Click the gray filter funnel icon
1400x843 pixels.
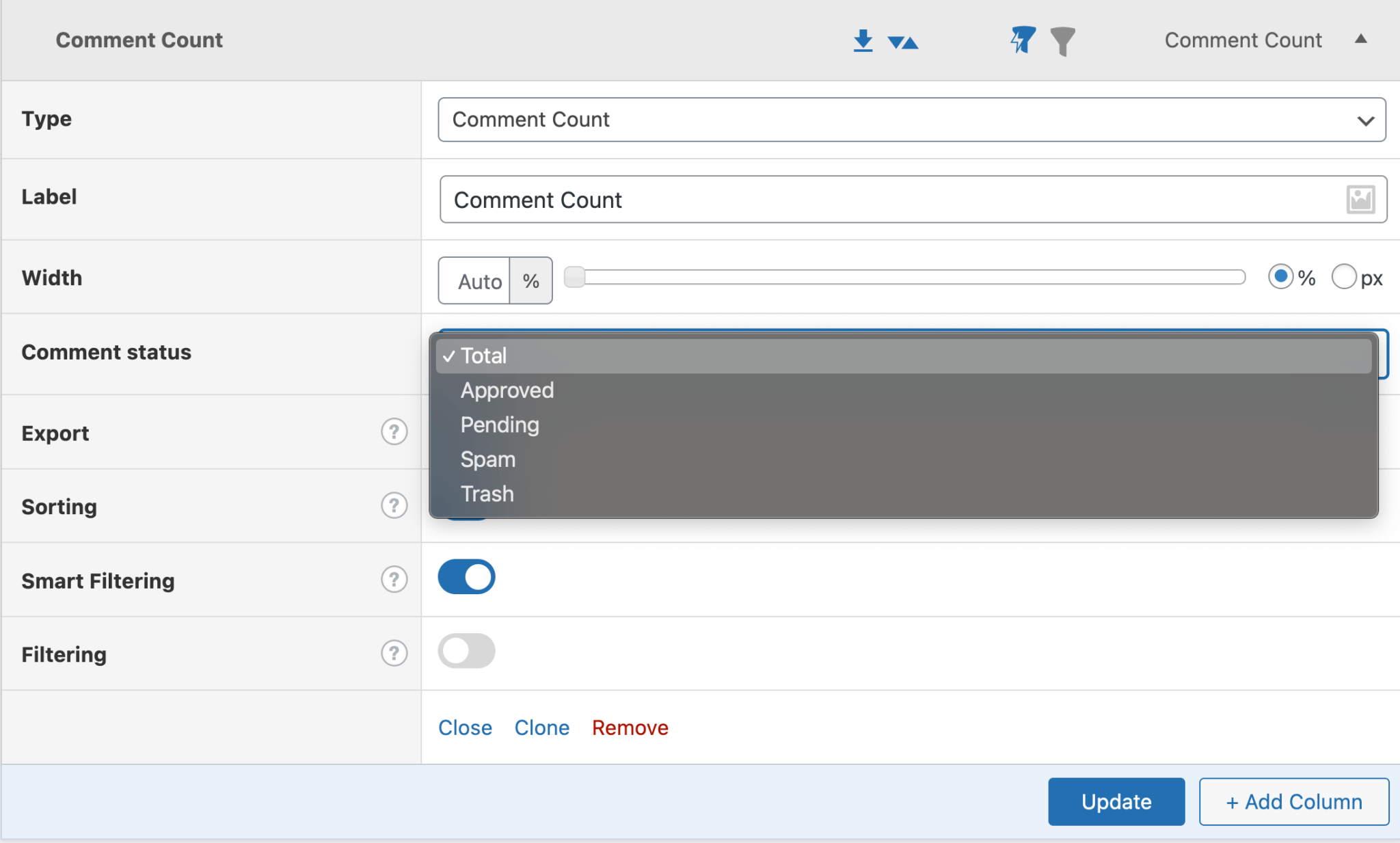1062,41
